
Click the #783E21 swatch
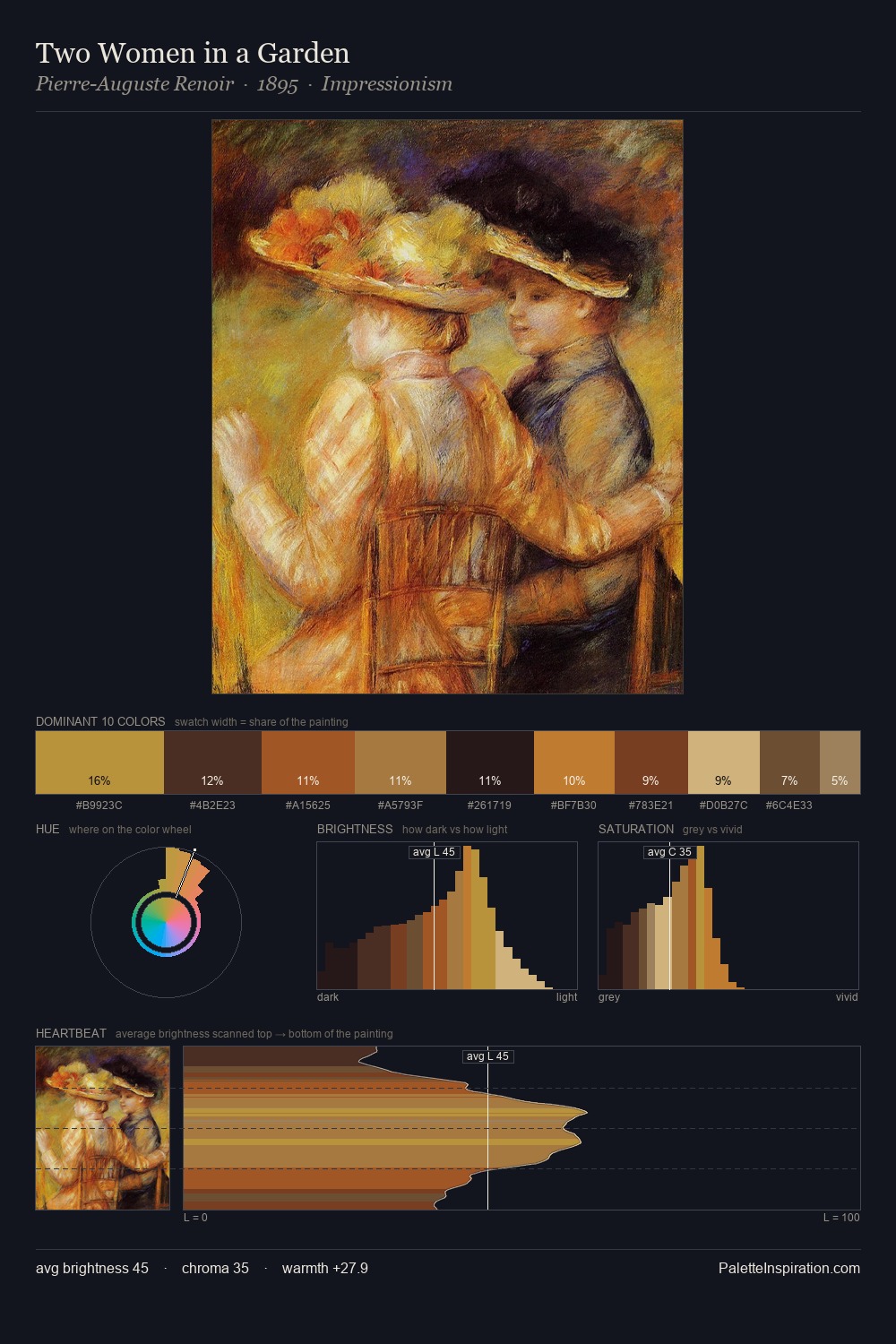click(x=651, y=762)
